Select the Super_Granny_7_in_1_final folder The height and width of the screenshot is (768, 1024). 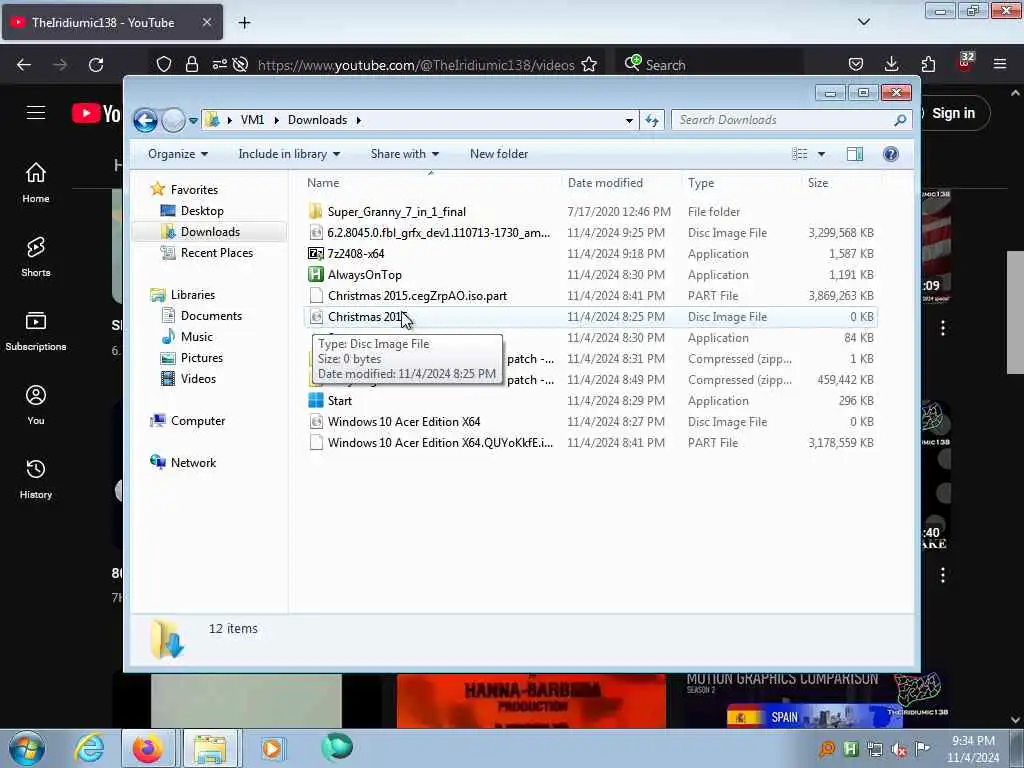pos(396,212)
